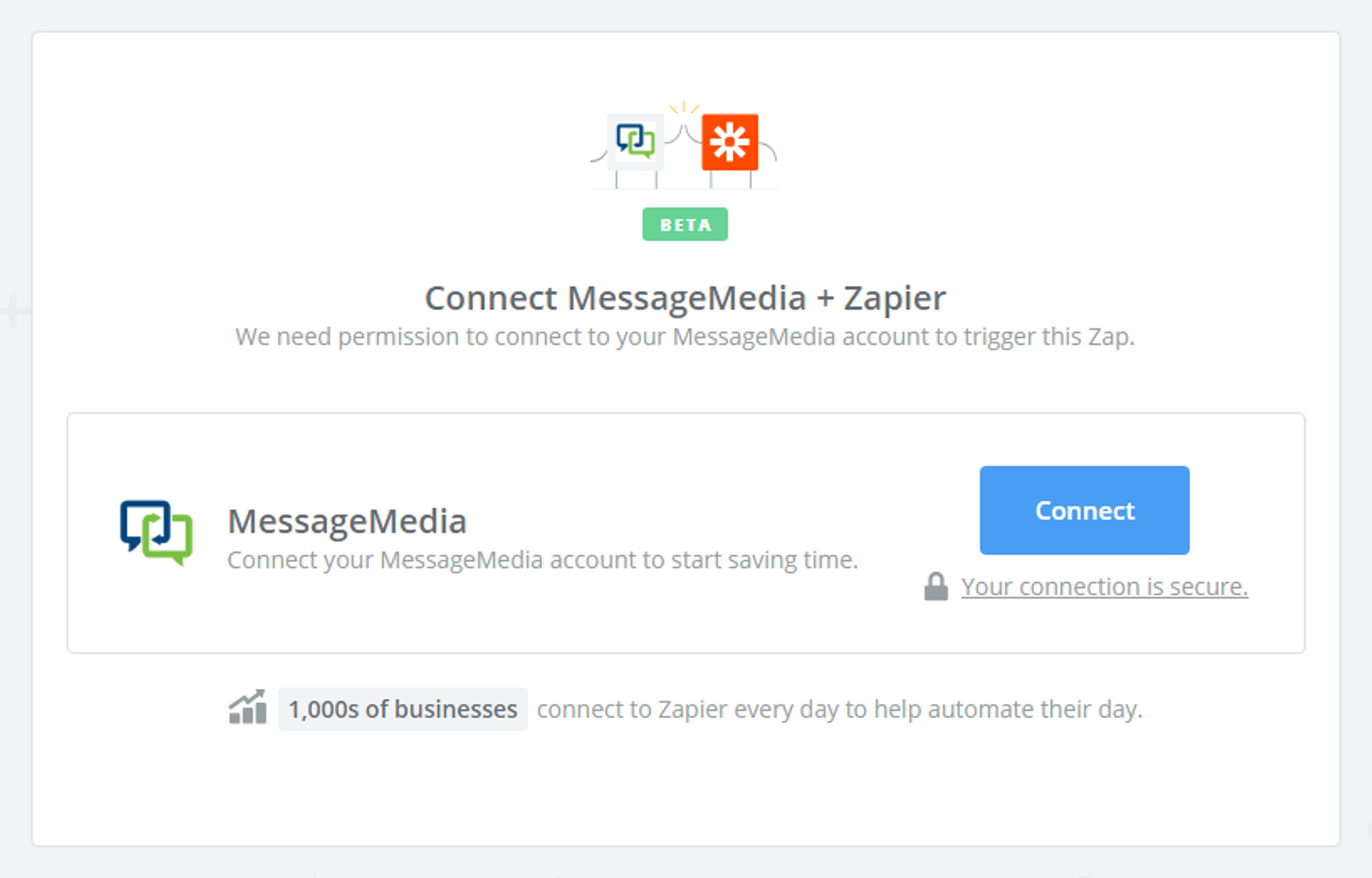Screen dimensions: 1372x878
Task: Click the large MessageMedia chat bubbles logo
Action: 156,532
